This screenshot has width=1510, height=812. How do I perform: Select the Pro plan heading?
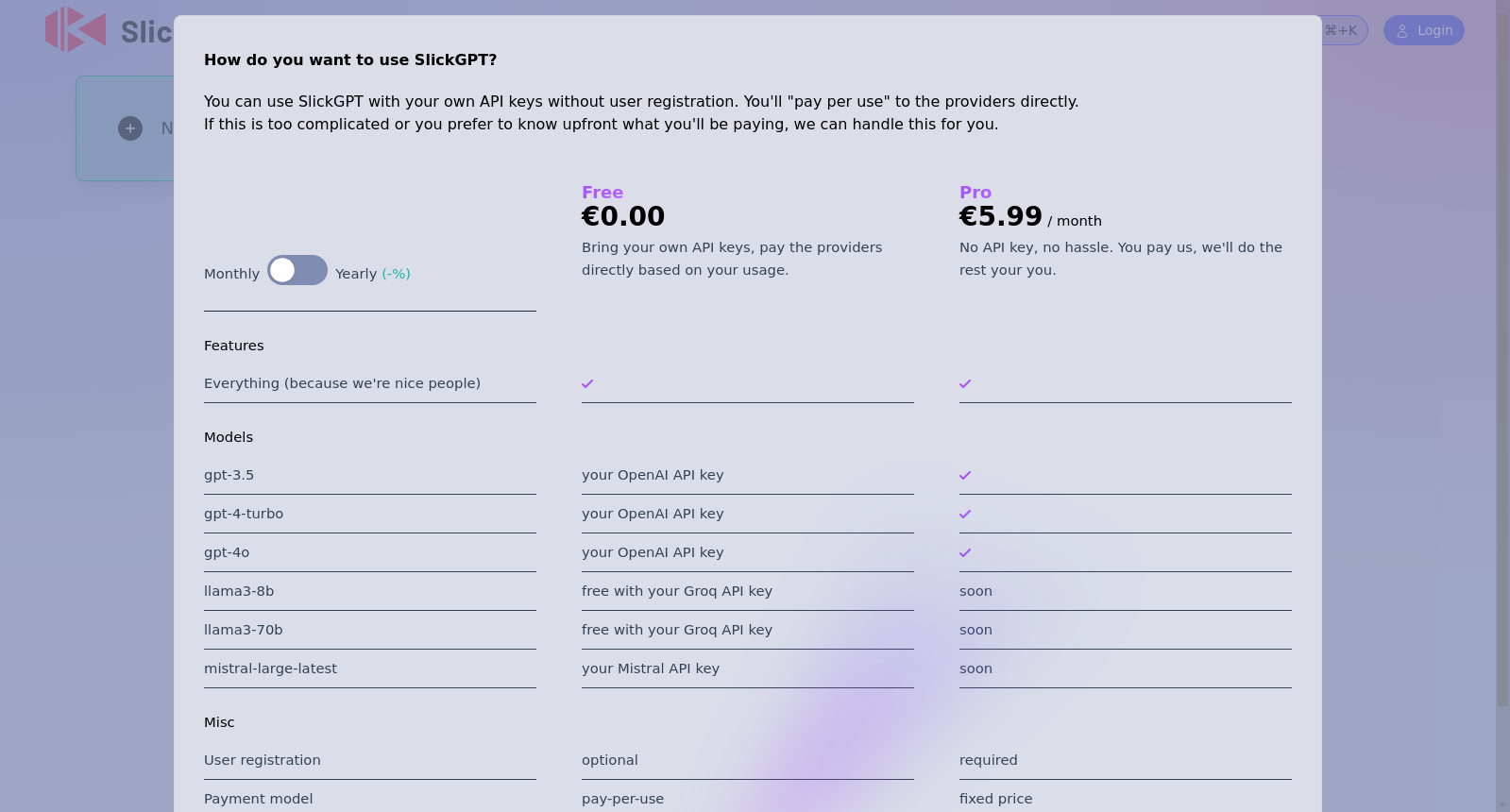click(x=976, y=193)
